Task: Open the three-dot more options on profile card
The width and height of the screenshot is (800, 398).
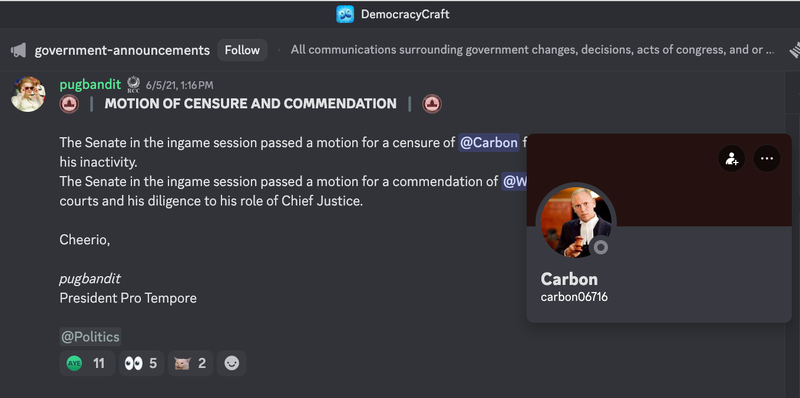Action: 767,158
